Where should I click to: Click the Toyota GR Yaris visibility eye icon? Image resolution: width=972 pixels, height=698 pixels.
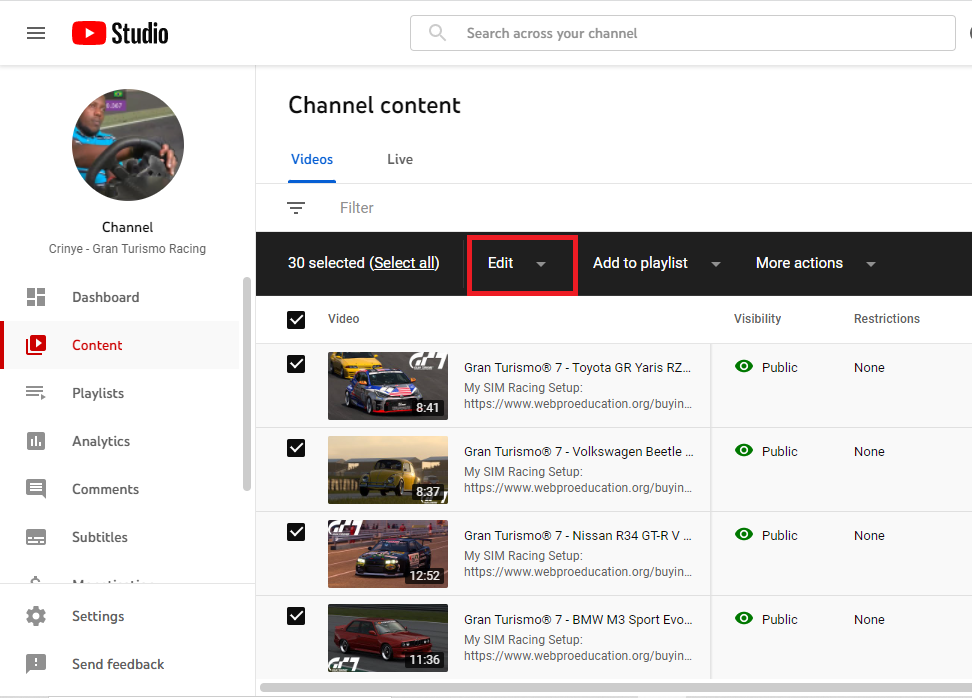pyautogui.click(x=744, y=366)
